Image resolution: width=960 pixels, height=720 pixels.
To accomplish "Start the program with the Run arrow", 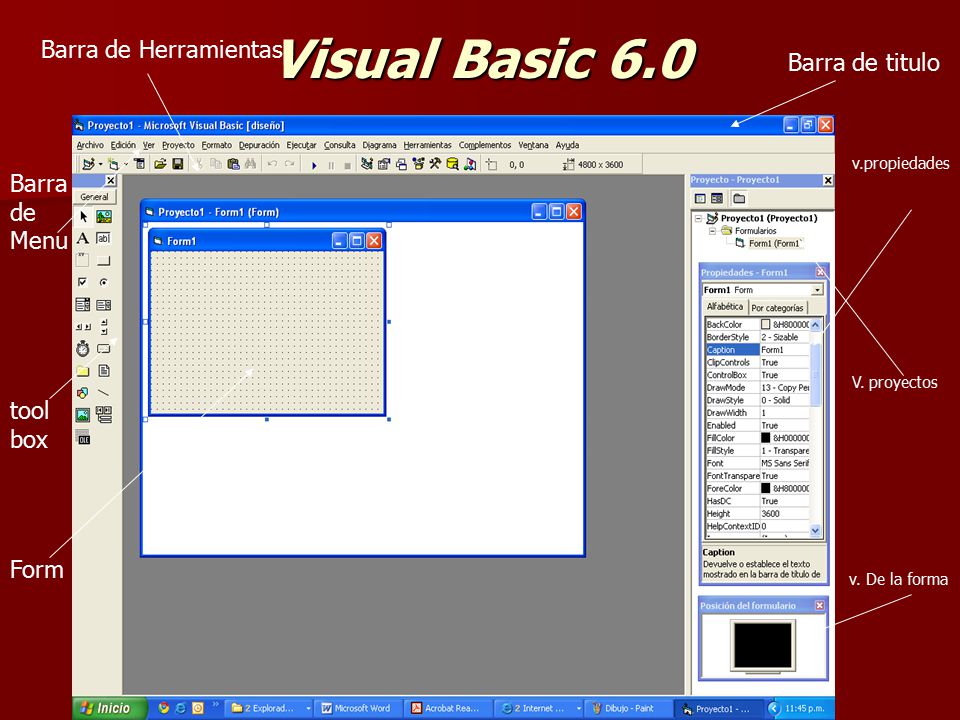I will tap(314, 165).
